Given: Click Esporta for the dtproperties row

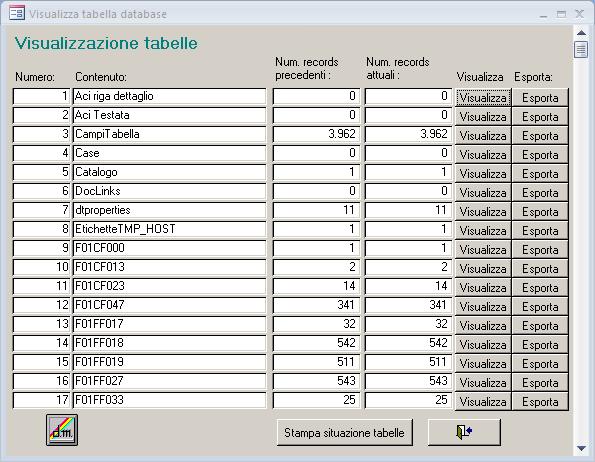Looking at the screenshot, I should click(x=540, y=211).
